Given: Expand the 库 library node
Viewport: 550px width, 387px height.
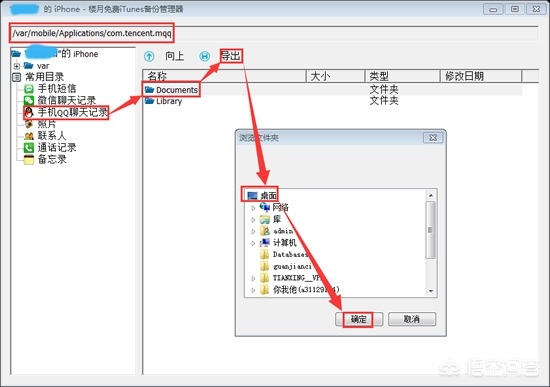Looking at the screenshot, I should [253, 220].
